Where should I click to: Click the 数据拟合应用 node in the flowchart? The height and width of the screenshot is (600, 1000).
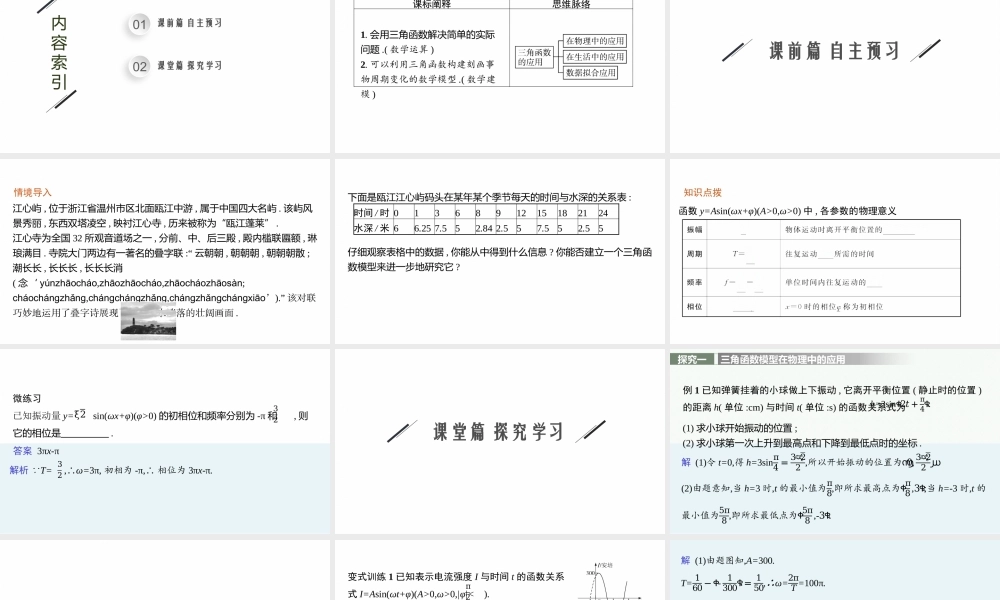(591, 73)
